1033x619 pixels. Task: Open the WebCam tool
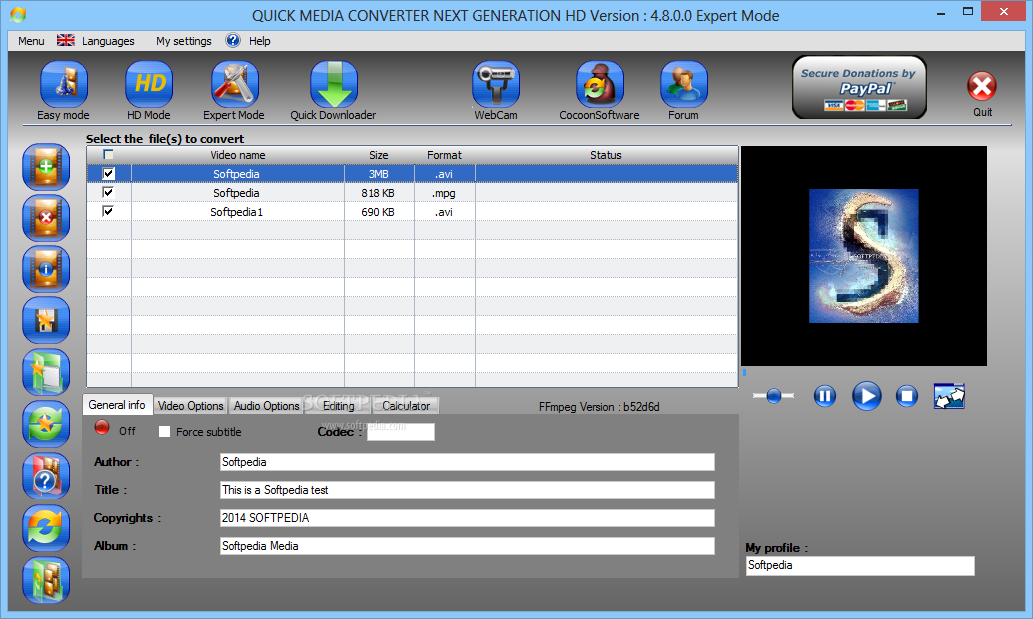tap(496, 84)
